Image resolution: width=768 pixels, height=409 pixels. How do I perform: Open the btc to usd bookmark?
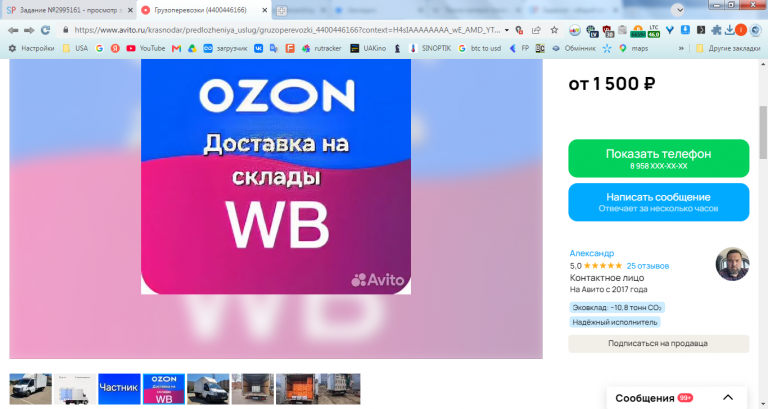pyautogui.click(x=480, y=48)
